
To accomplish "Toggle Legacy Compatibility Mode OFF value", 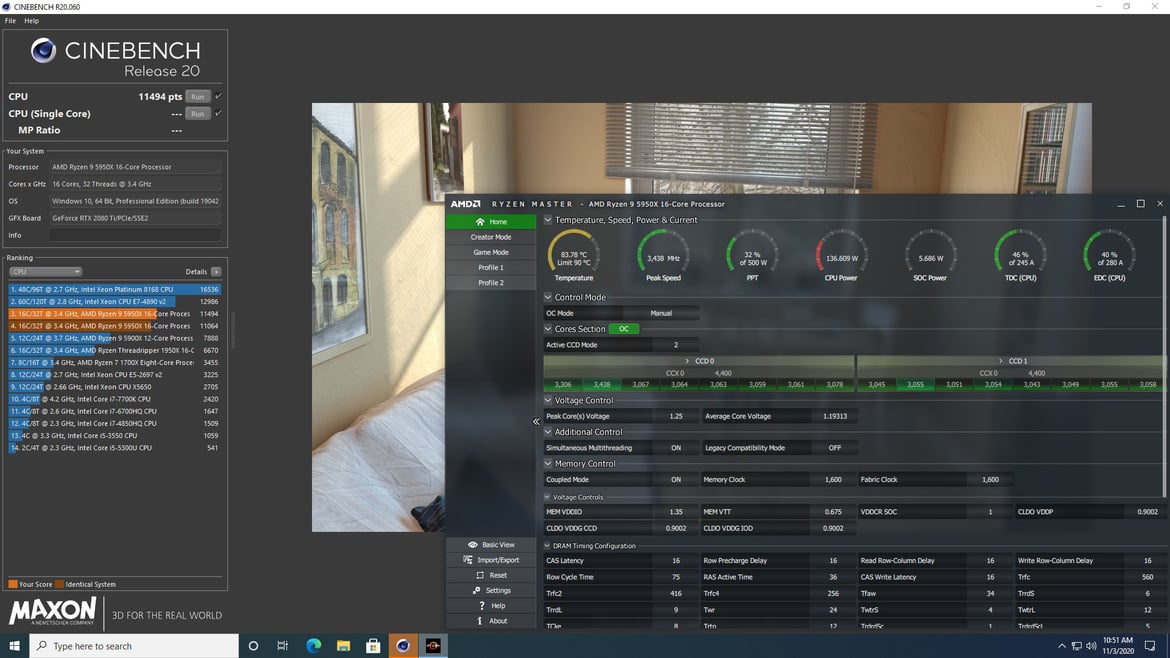I will pos(834,448).
